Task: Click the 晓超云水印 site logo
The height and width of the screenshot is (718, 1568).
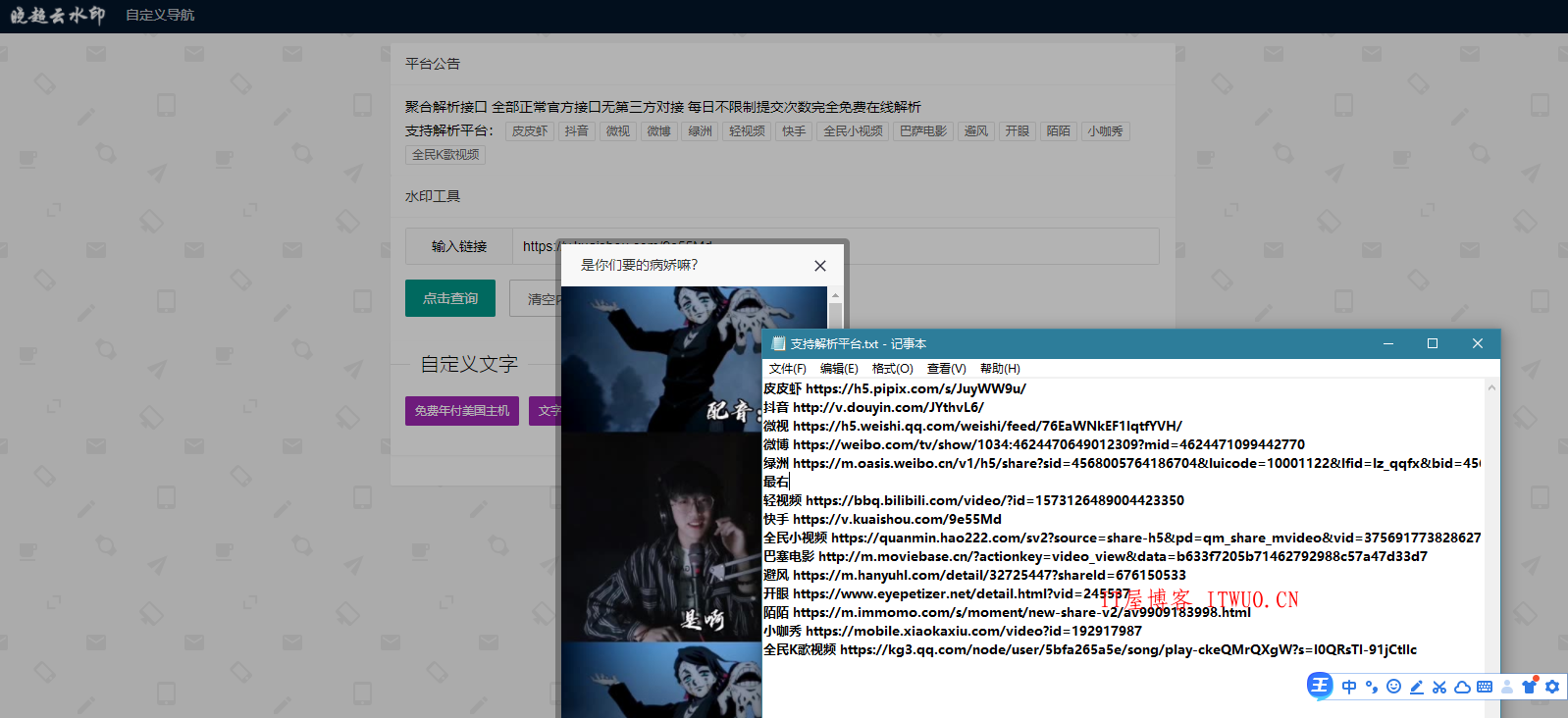Action: (x=58, y=15)
